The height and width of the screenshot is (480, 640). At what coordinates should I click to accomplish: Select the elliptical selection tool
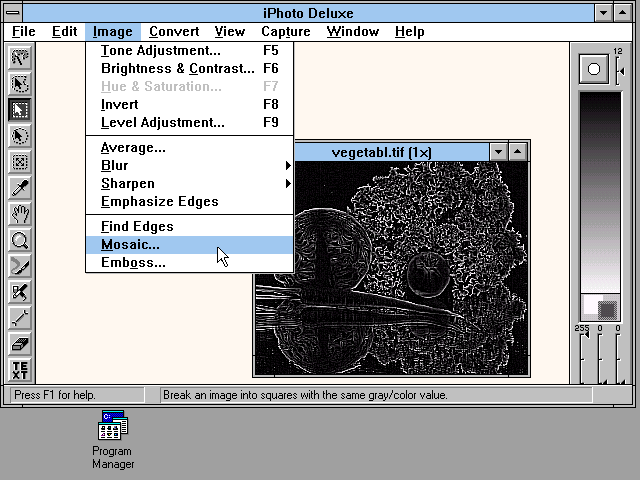(x=20, y=136)
